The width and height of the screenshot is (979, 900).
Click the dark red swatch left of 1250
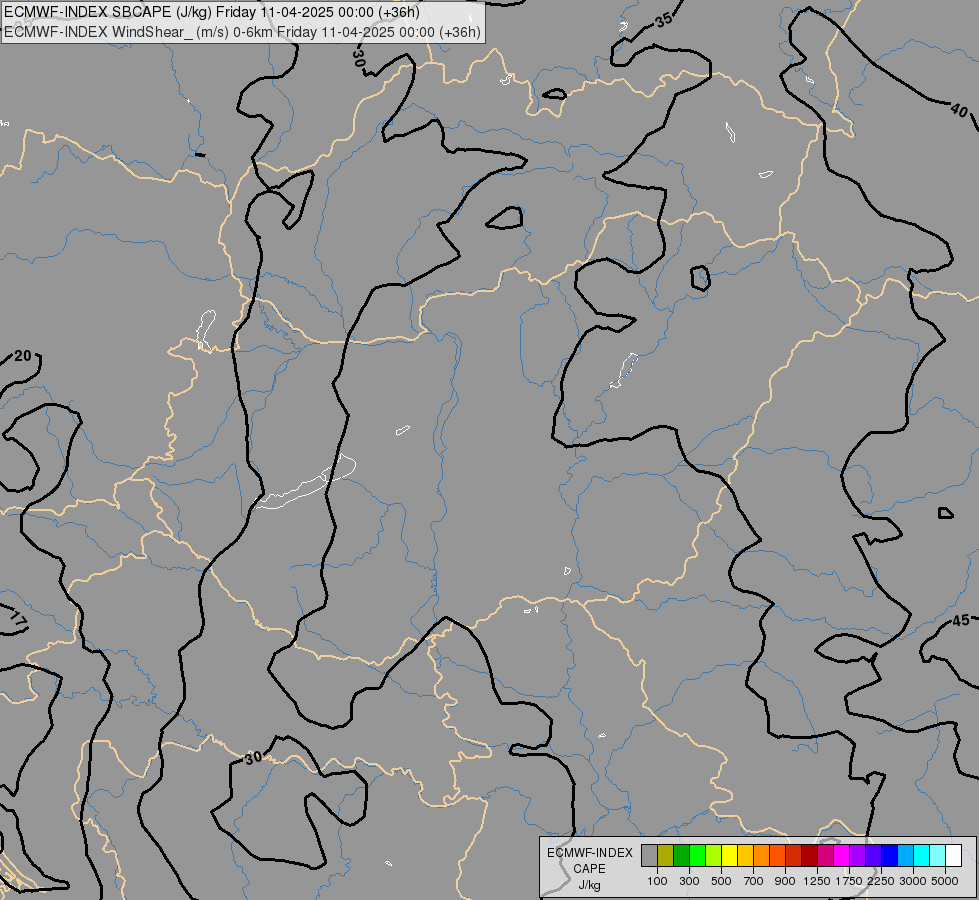(810, 856)
